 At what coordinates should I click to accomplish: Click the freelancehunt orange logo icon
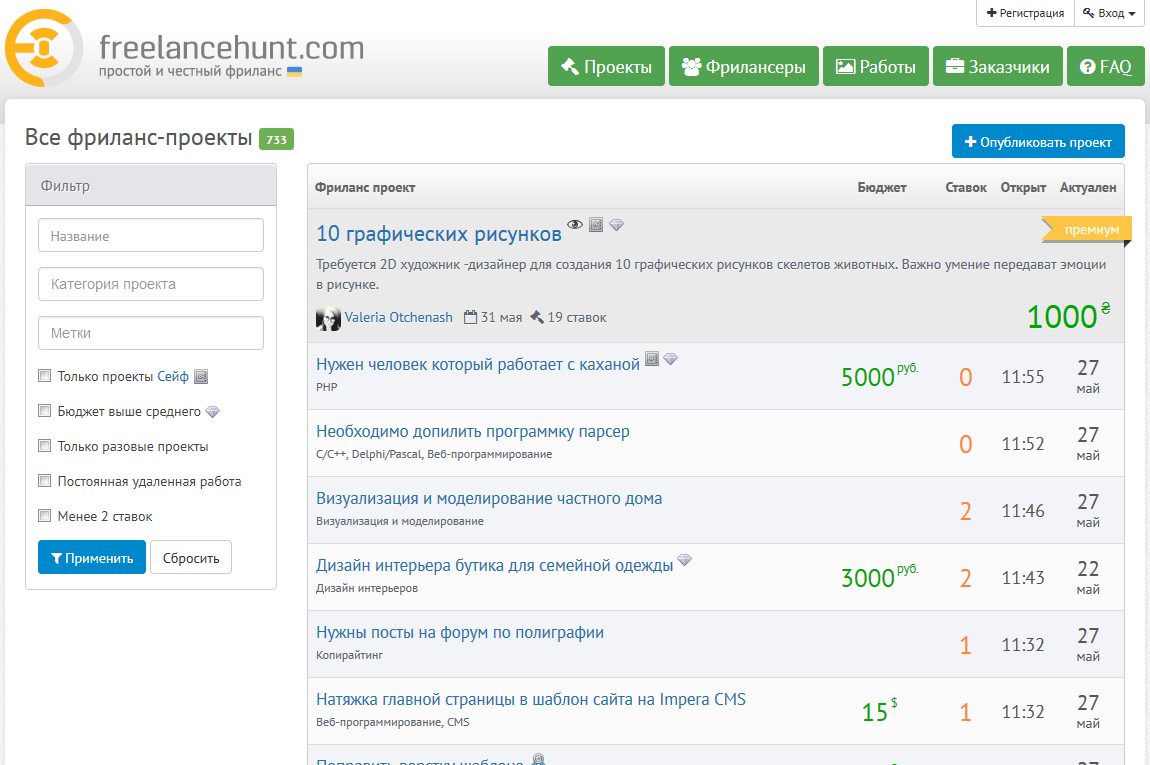[44, 49]
